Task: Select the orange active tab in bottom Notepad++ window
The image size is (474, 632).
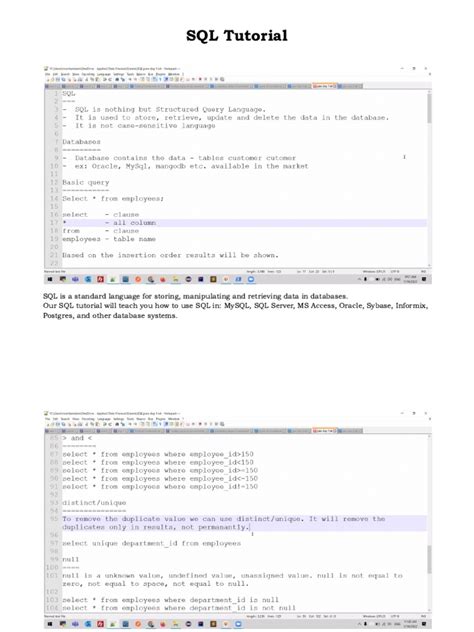Action: (325, 430)
